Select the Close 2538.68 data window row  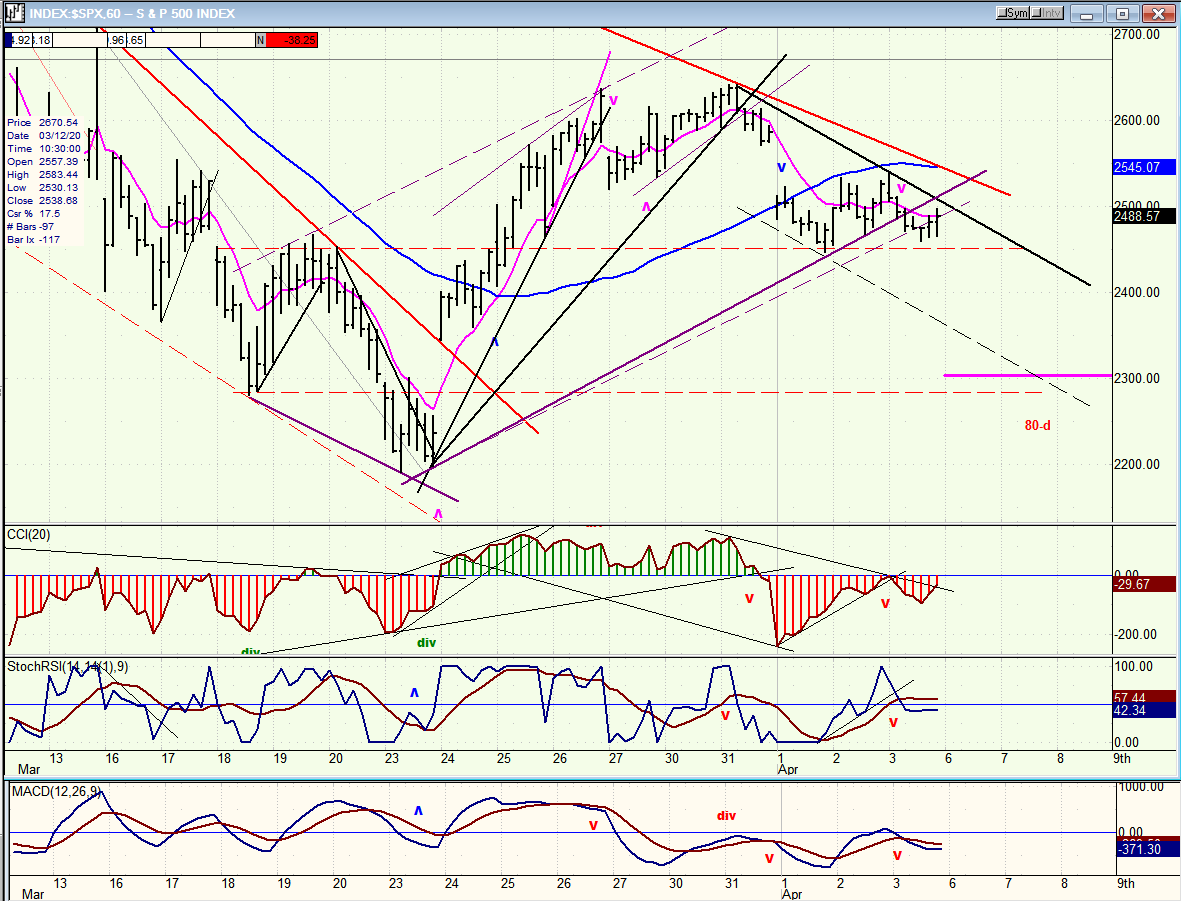click(x=43, y=200)
